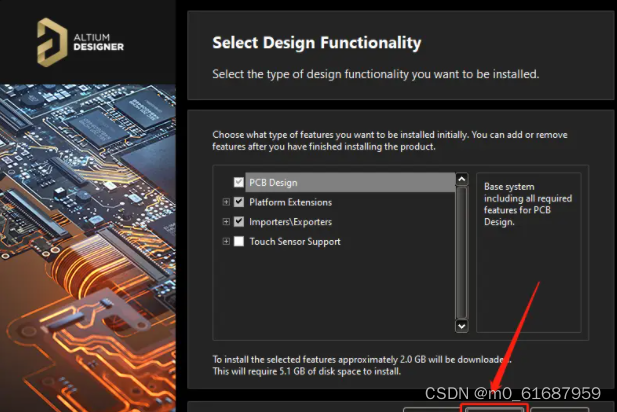Expand the Touch Sensor Support tree node
617x412 pixels.
226,241
